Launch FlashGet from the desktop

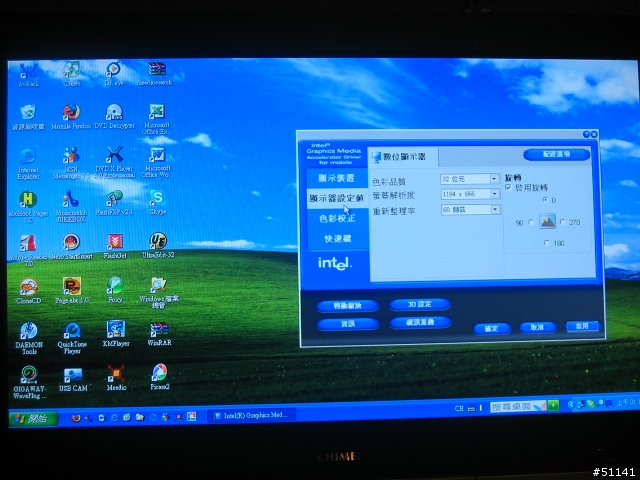(x=115, y=247)
